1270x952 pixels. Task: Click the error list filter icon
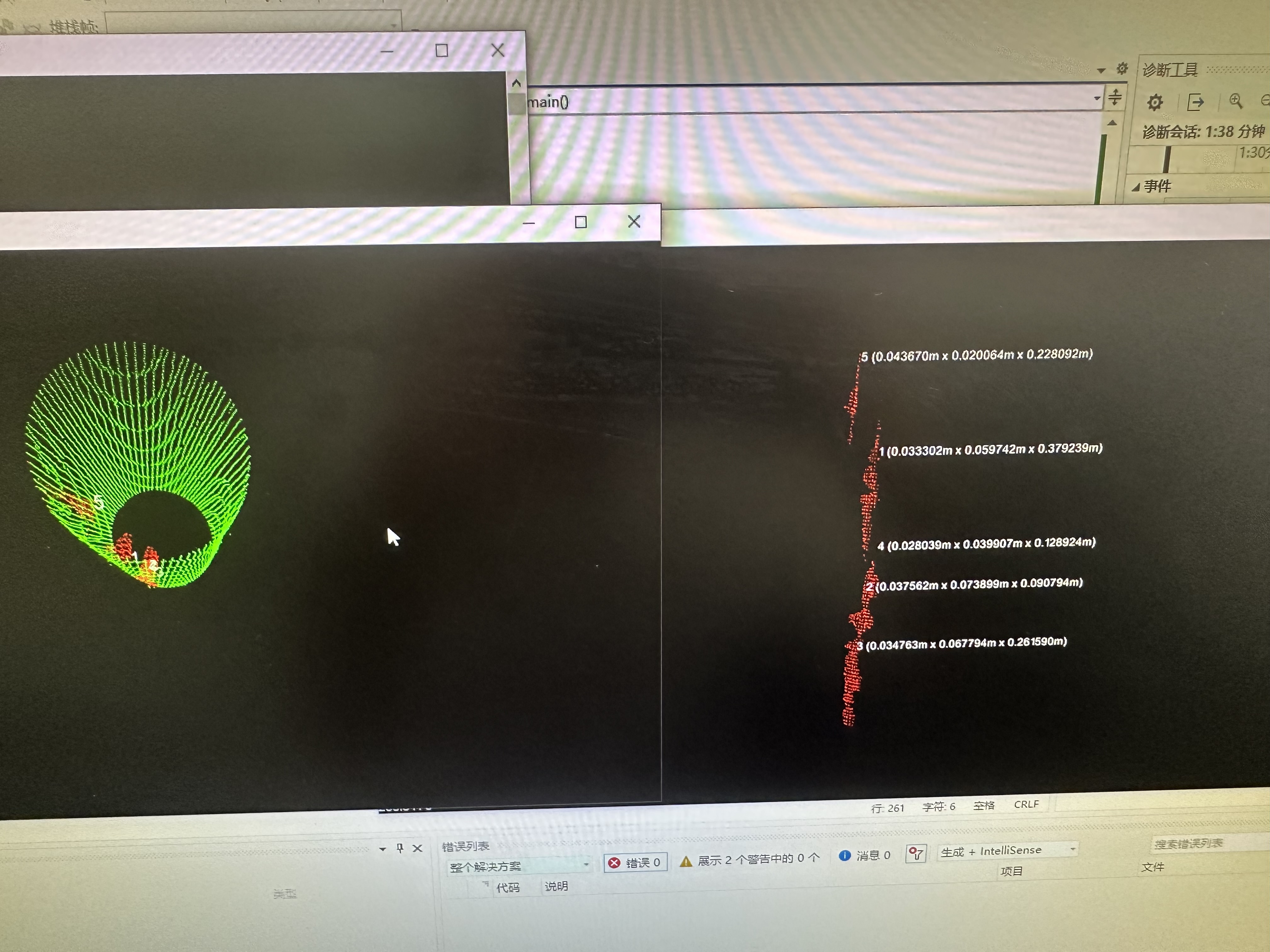[916, 854]
